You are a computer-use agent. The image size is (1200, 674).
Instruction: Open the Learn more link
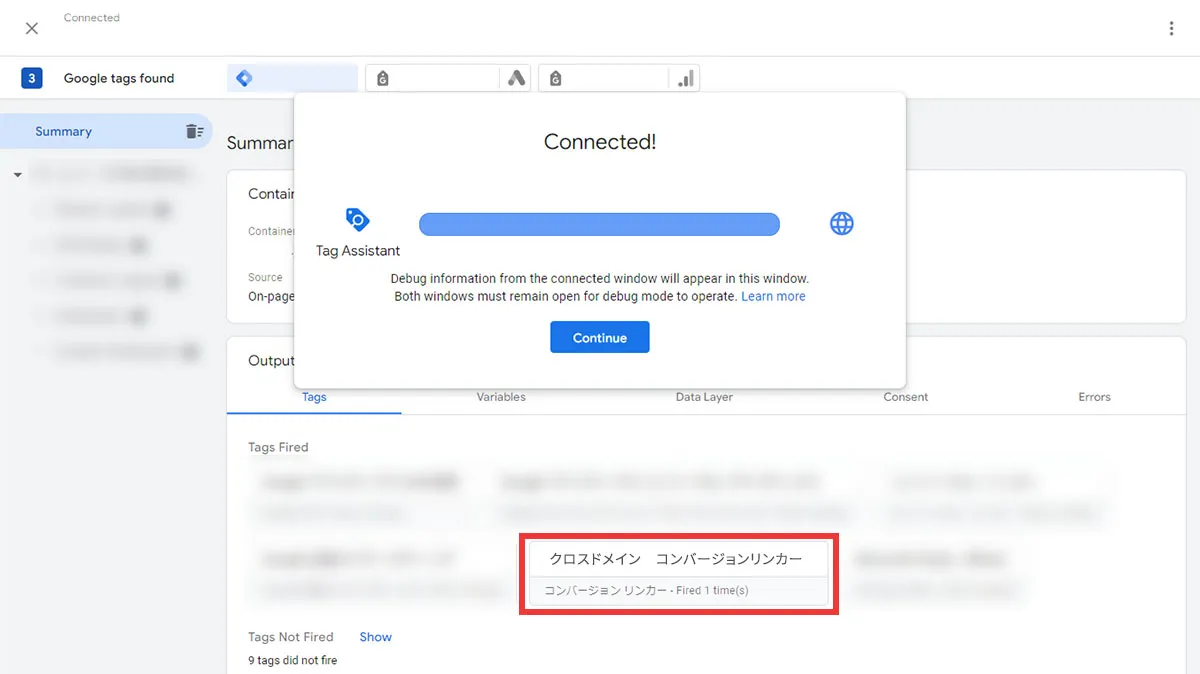coord(773,295)
